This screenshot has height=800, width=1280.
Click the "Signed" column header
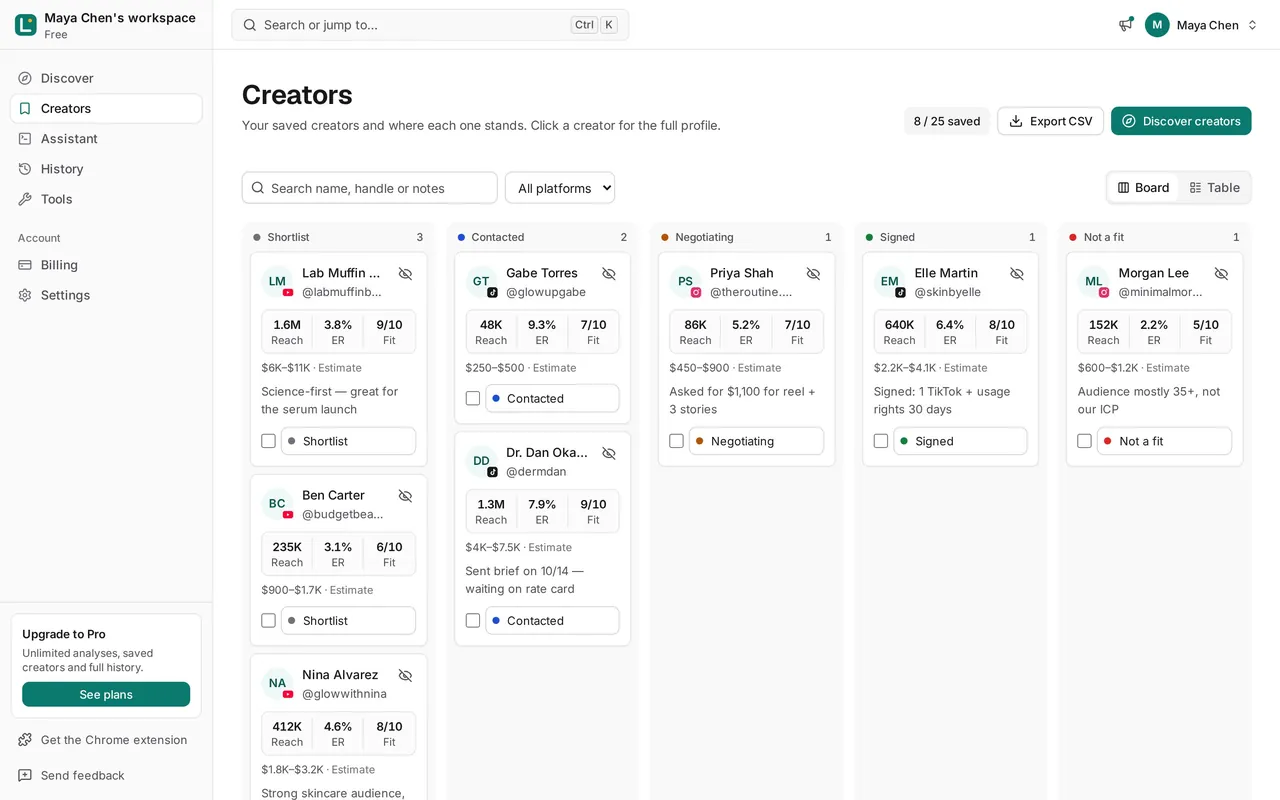click(897, 237)
